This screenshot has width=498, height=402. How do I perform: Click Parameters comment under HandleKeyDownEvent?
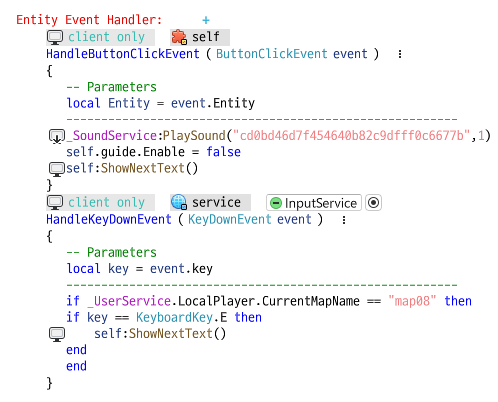[111, 252]
